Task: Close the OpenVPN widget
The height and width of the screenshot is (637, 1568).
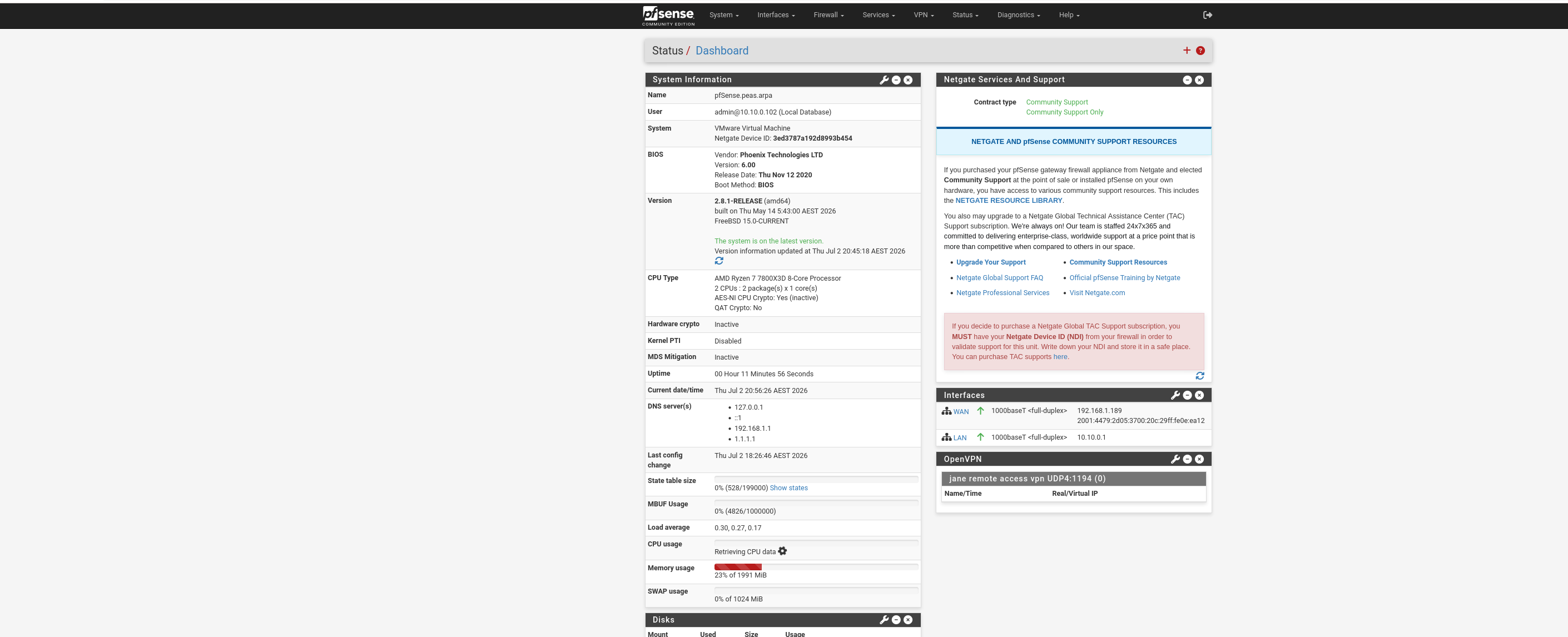Action: [x=1199, y=459]
